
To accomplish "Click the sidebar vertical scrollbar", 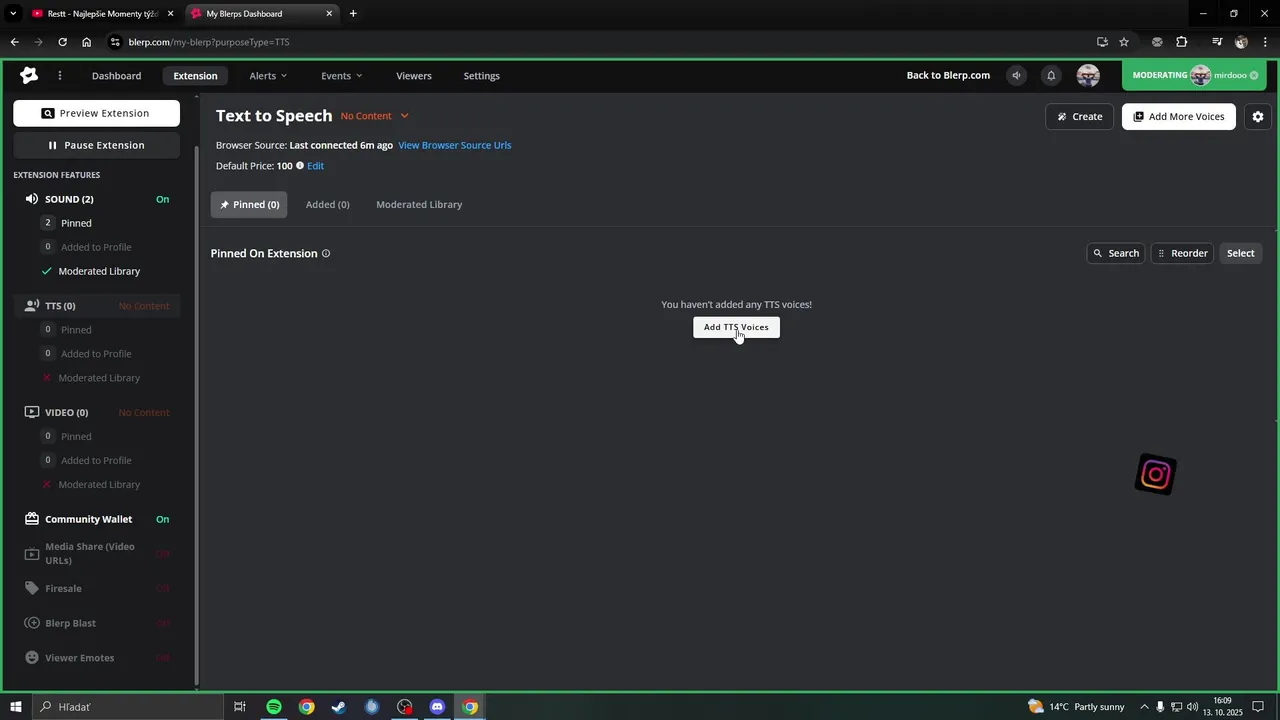I will tap(197, 415).
